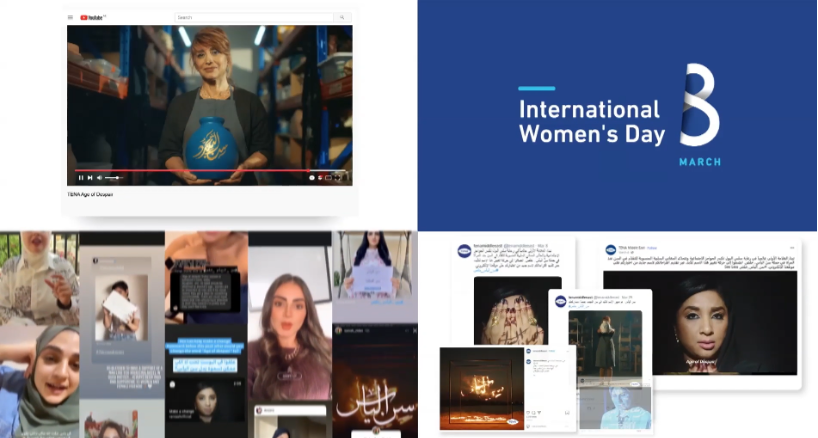The image size is (818, 438).
Task: Mute the video volume speaker icon
Action: [100, 177]
